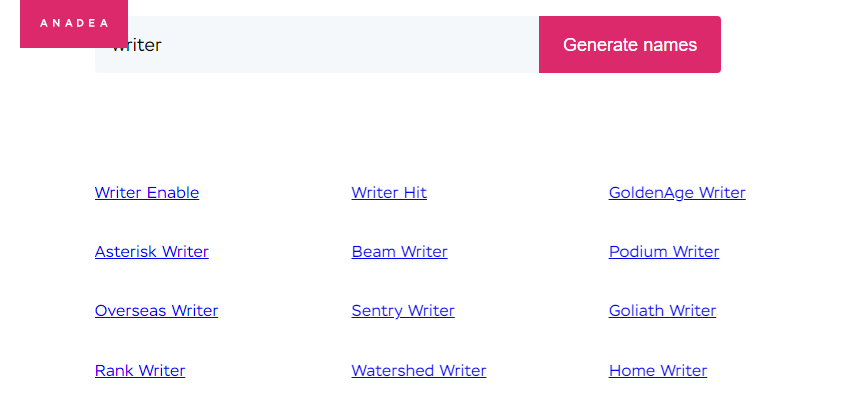Click the word 'Asterisk' in the results
Screen dimensions: 850x407
(126, 251)
